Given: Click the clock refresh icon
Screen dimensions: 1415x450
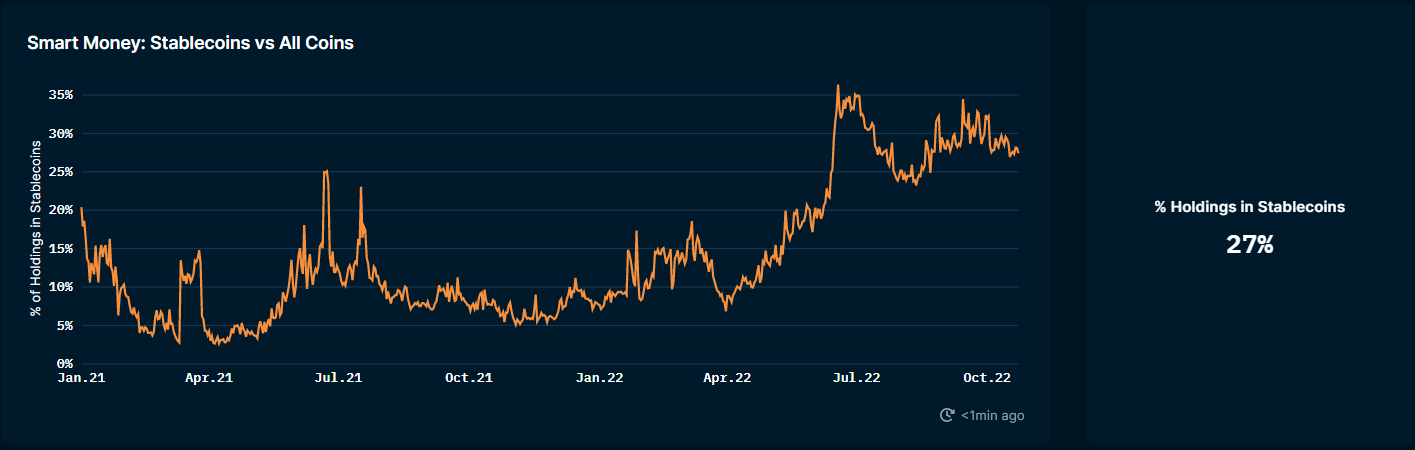Looking at the screenshot, I should [946, 415].
